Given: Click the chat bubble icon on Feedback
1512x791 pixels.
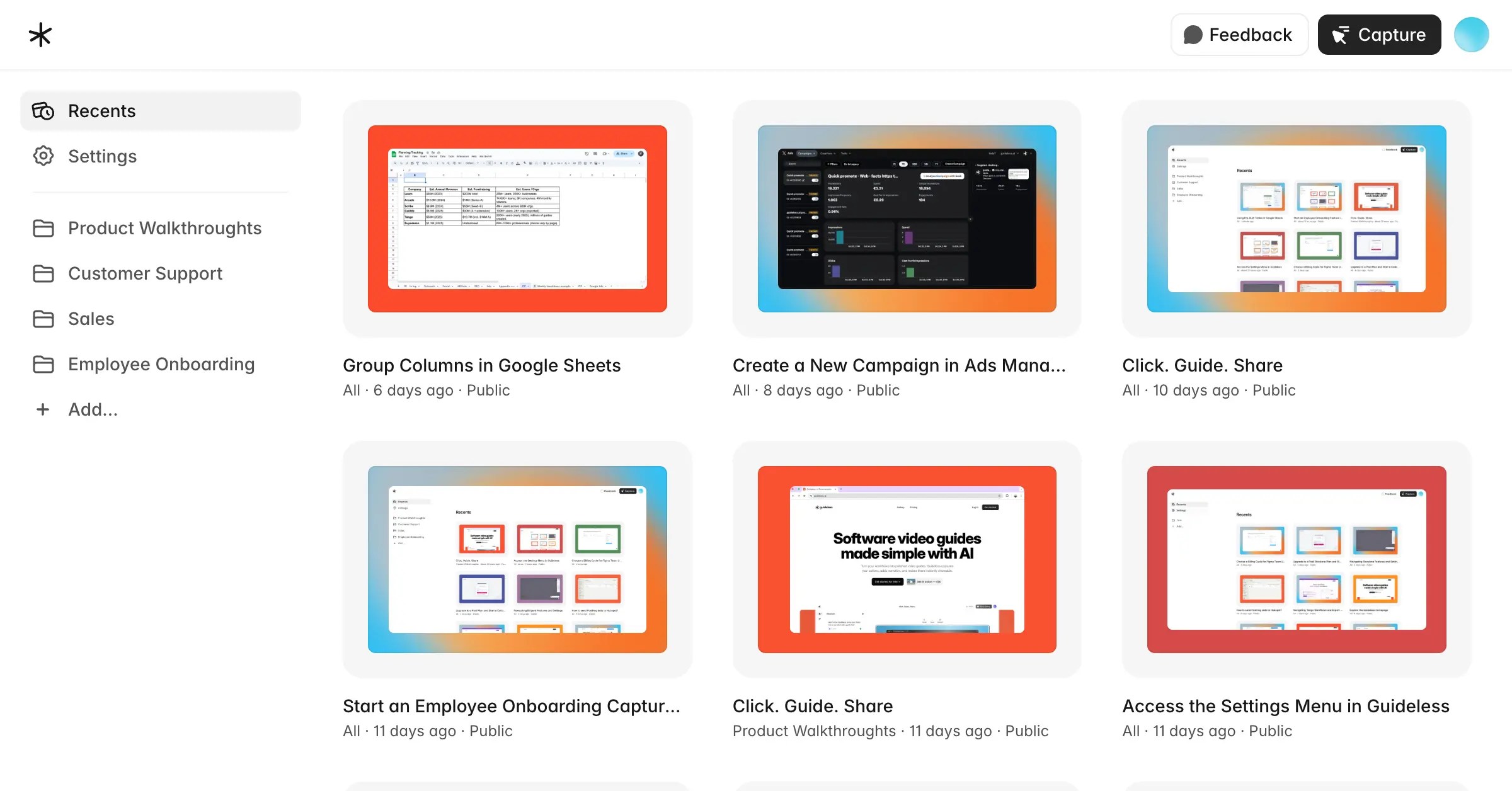Looking at the screenshot, I should tap(1194, 35).
